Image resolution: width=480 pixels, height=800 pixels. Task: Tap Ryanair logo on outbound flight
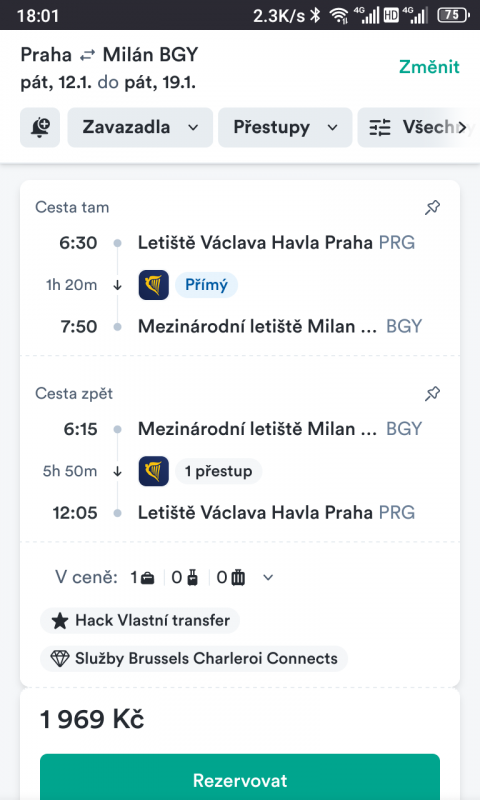[x=154, y=285]
